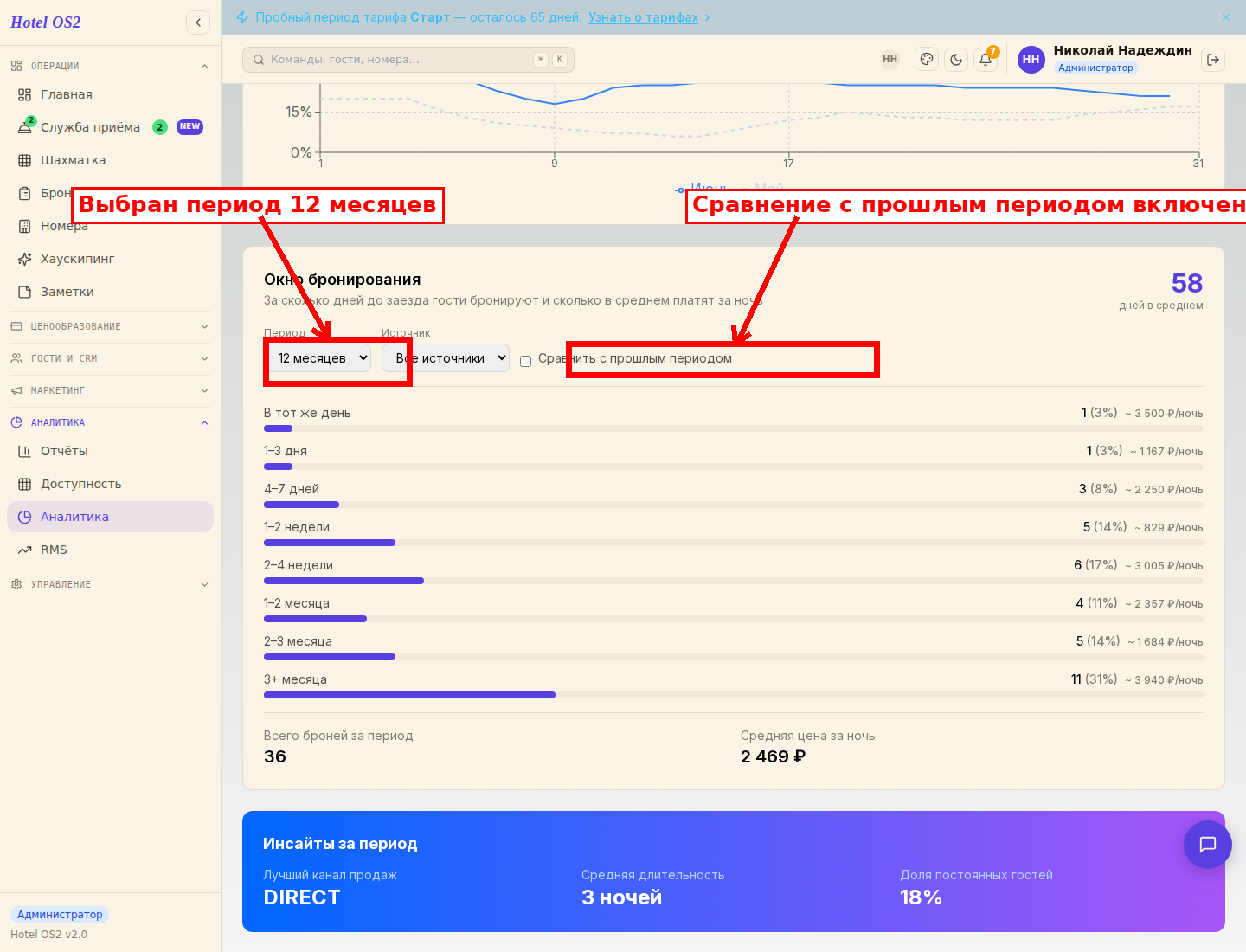Click the Хаускипинг sparkle icon
Viewport: 1246px width, 952px height.
(x=25, y=259)
